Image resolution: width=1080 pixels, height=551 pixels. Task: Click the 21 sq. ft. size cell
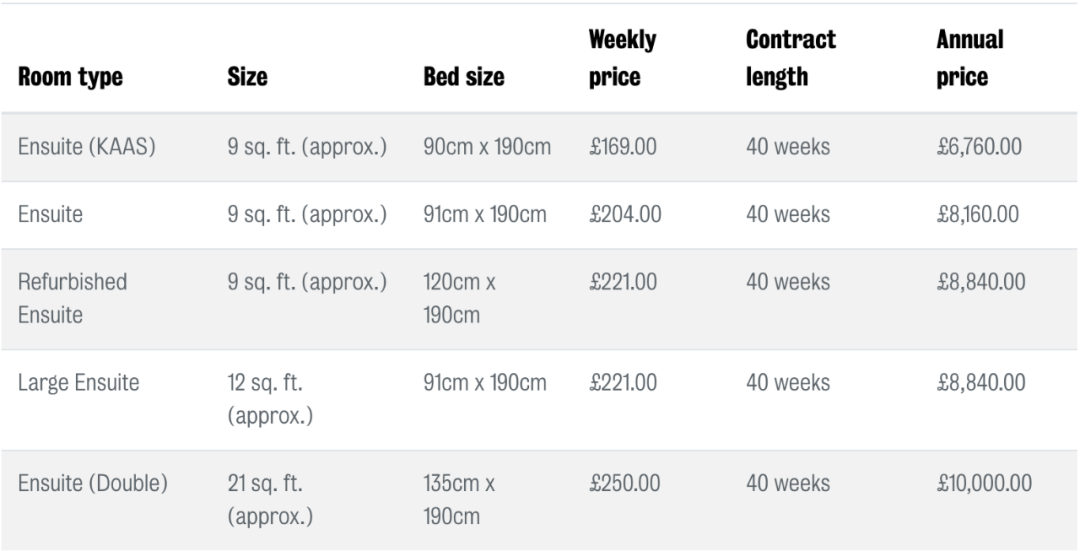pyautogui.click(x=265, y=500)
